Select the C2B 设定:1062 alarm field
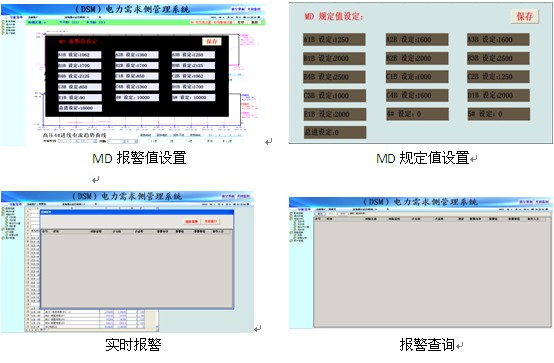This screenshot has height=363, width=554. click(x=193, y=76)
